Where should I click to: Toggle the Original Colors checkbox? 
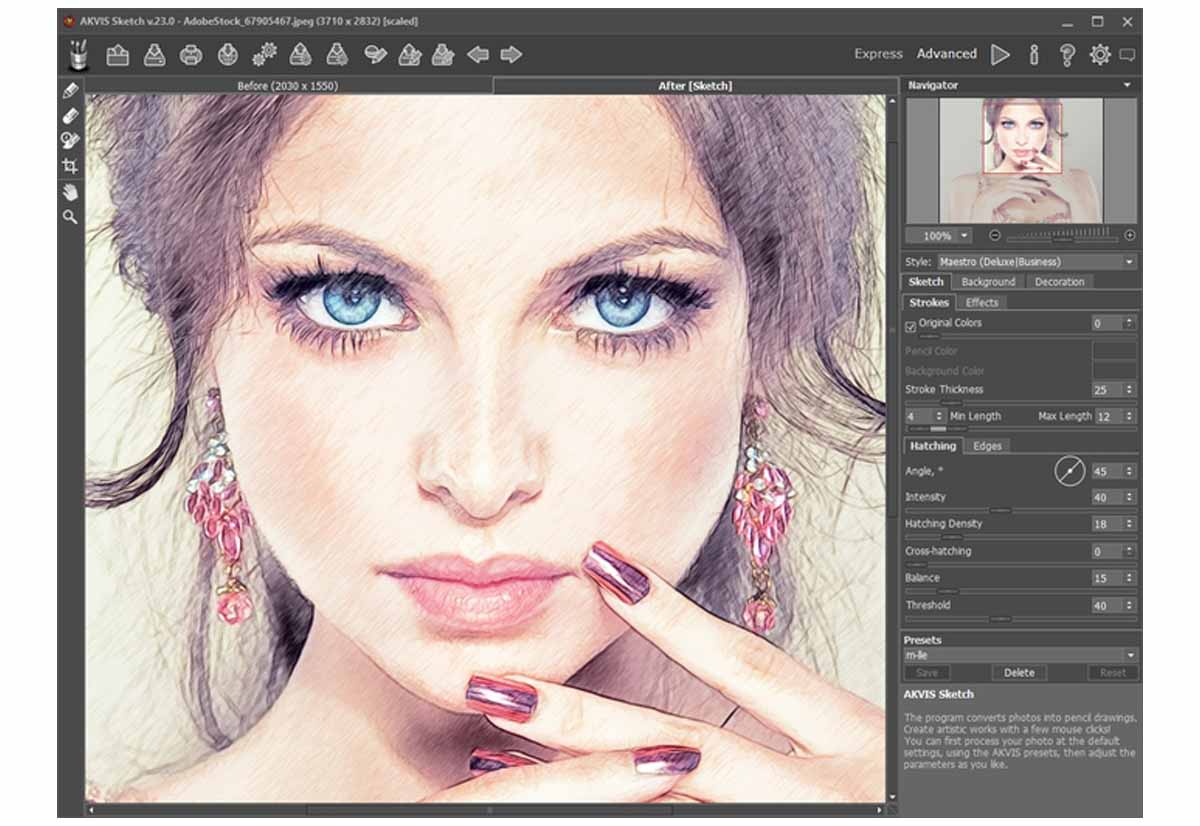point(911,325)
